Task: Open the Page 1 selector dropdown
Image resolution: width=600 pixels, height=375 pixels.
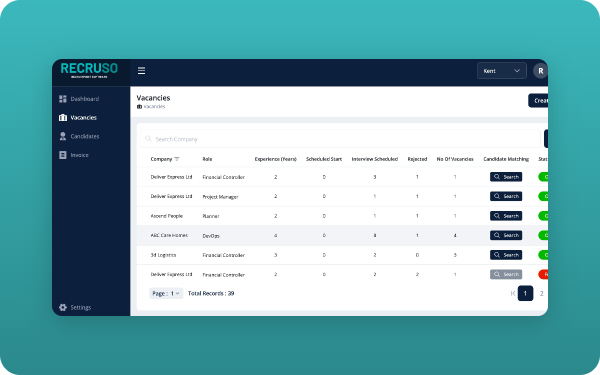Action: point(166,293)
